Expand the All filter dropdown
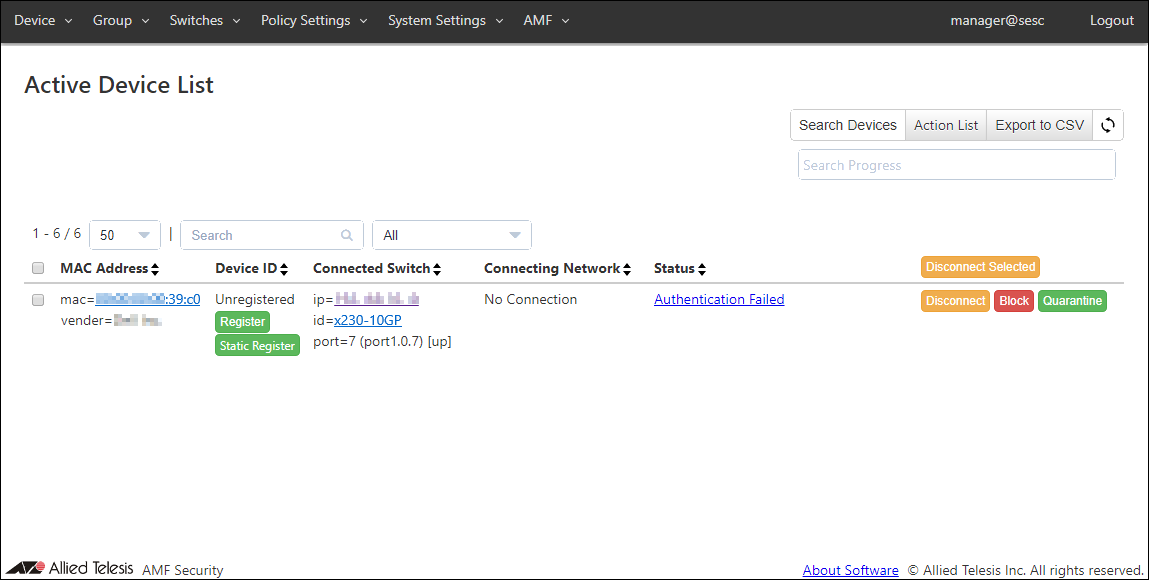The width and height of the screenshot is (1149, 580). [x=452, y=235]
